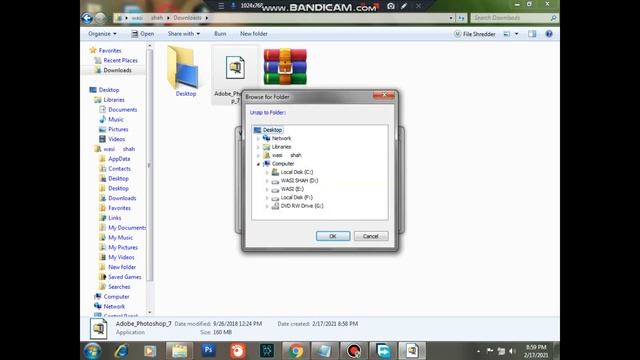Create a New folder from toolbar
Viewport: 640px width, 360px height.
[x=253, y=33]
